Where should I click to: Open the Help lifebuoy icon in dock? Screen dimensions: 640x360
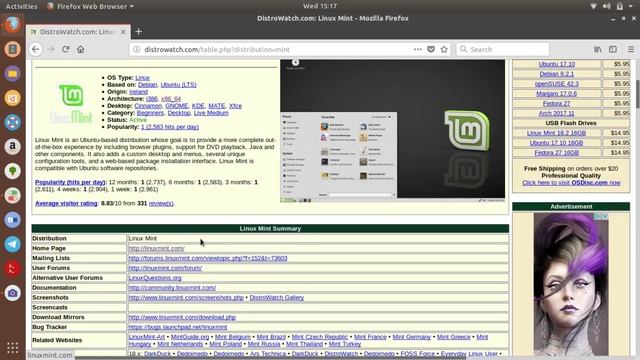[x=13, y=122]
